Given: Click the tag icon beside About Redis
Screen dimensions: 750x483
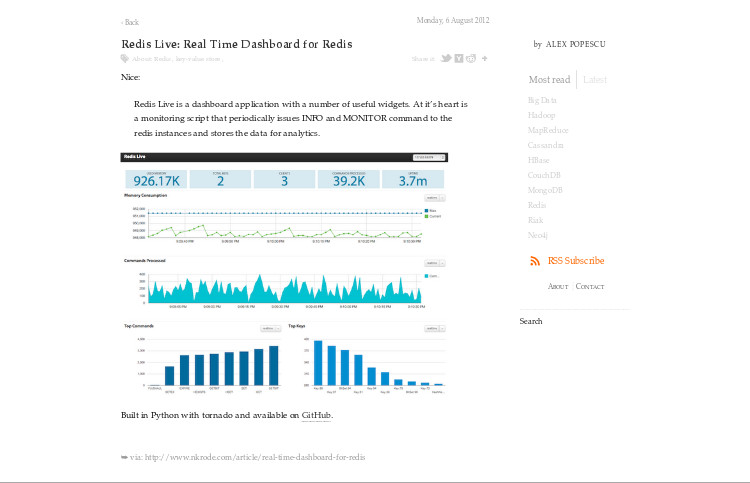Looking at the screenshot, I should pos(125,59).
